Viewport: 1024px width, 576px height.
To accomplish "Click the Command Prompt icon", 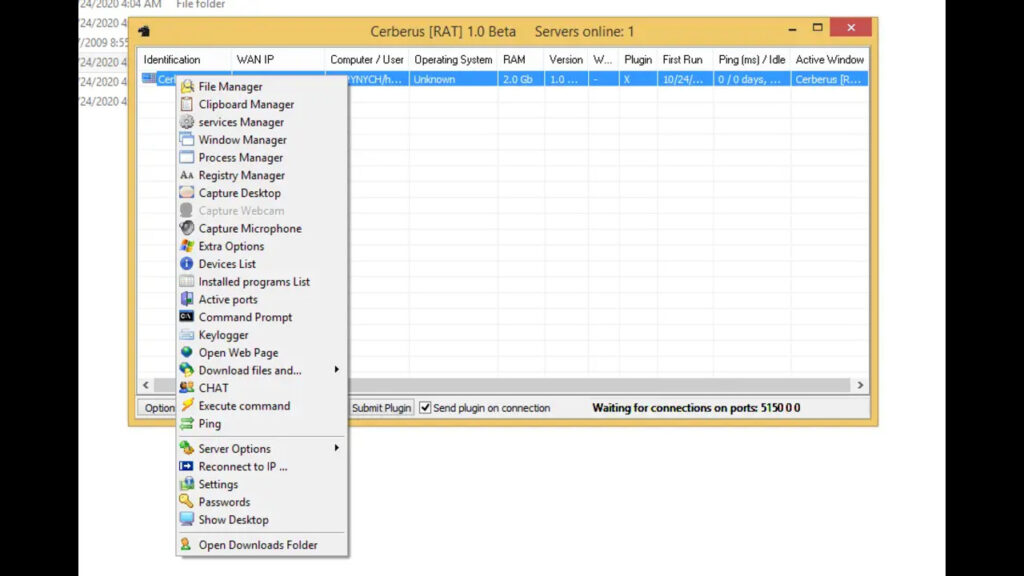I will click(x=187, y=316).
